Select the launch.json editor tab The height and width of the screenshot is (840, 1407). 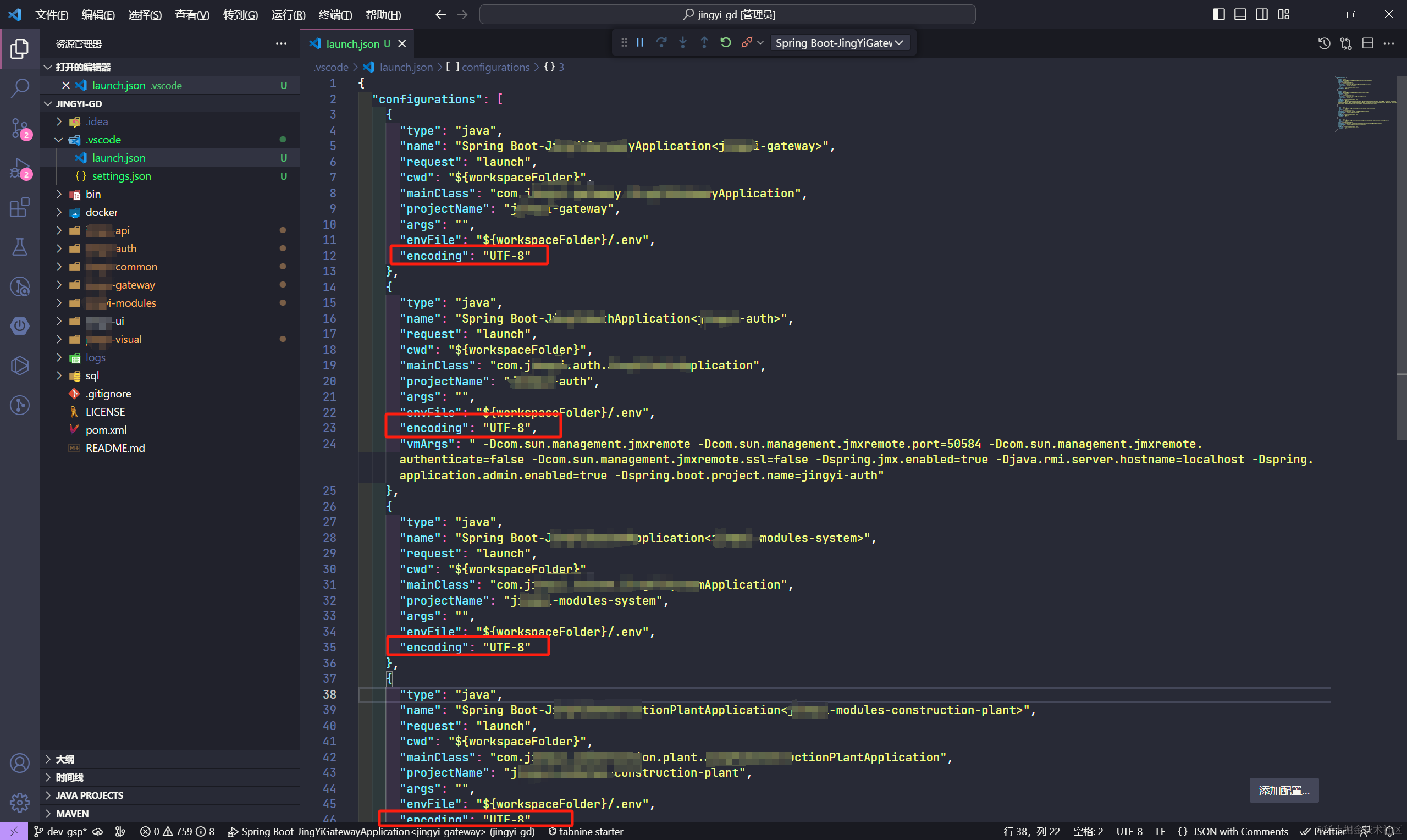[352, 43]
